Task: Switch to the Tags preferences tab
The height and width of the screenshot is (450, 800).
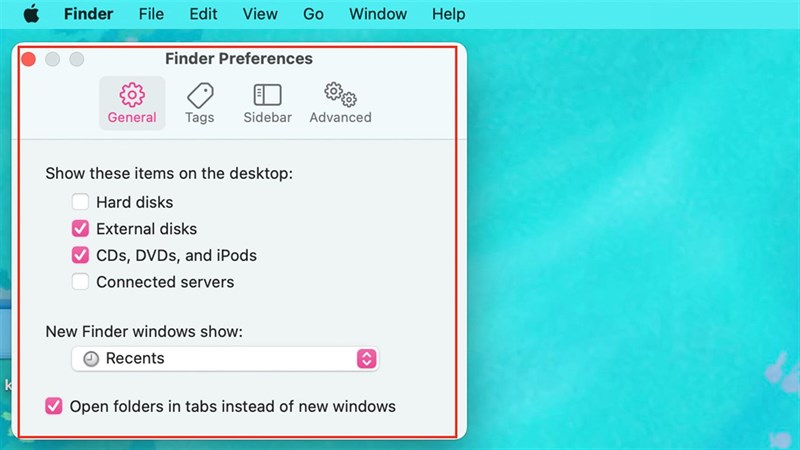Action: (x=199, y=103)
